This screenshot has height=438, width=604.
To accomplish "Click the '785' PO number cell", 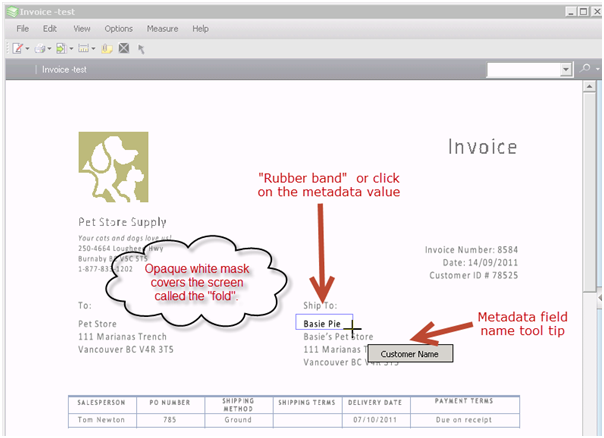I will [x=170, y=420].
